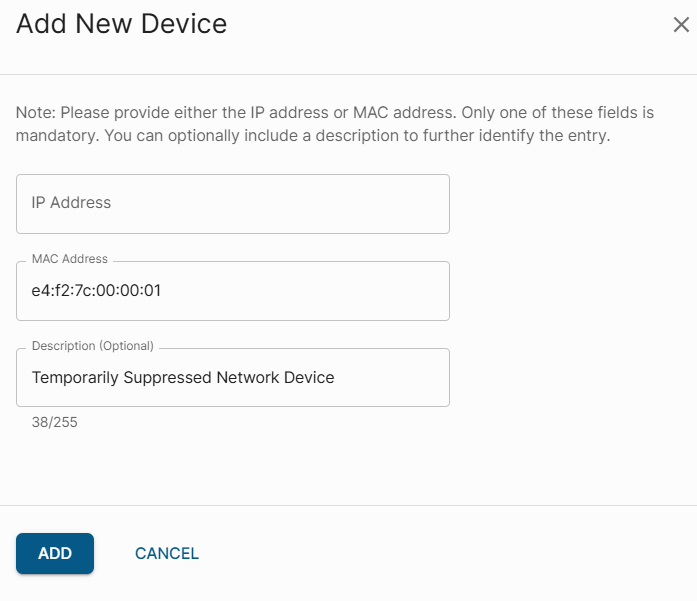The image size is (697, 601).
Task: Click the "Add New Device" dialog title
Action: [x=121, y=24]
